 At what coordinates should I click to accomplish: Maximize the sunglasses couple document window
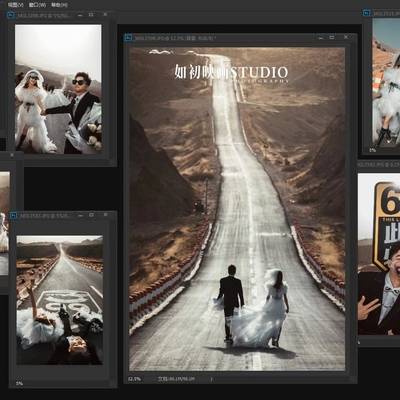click(91, 15)
